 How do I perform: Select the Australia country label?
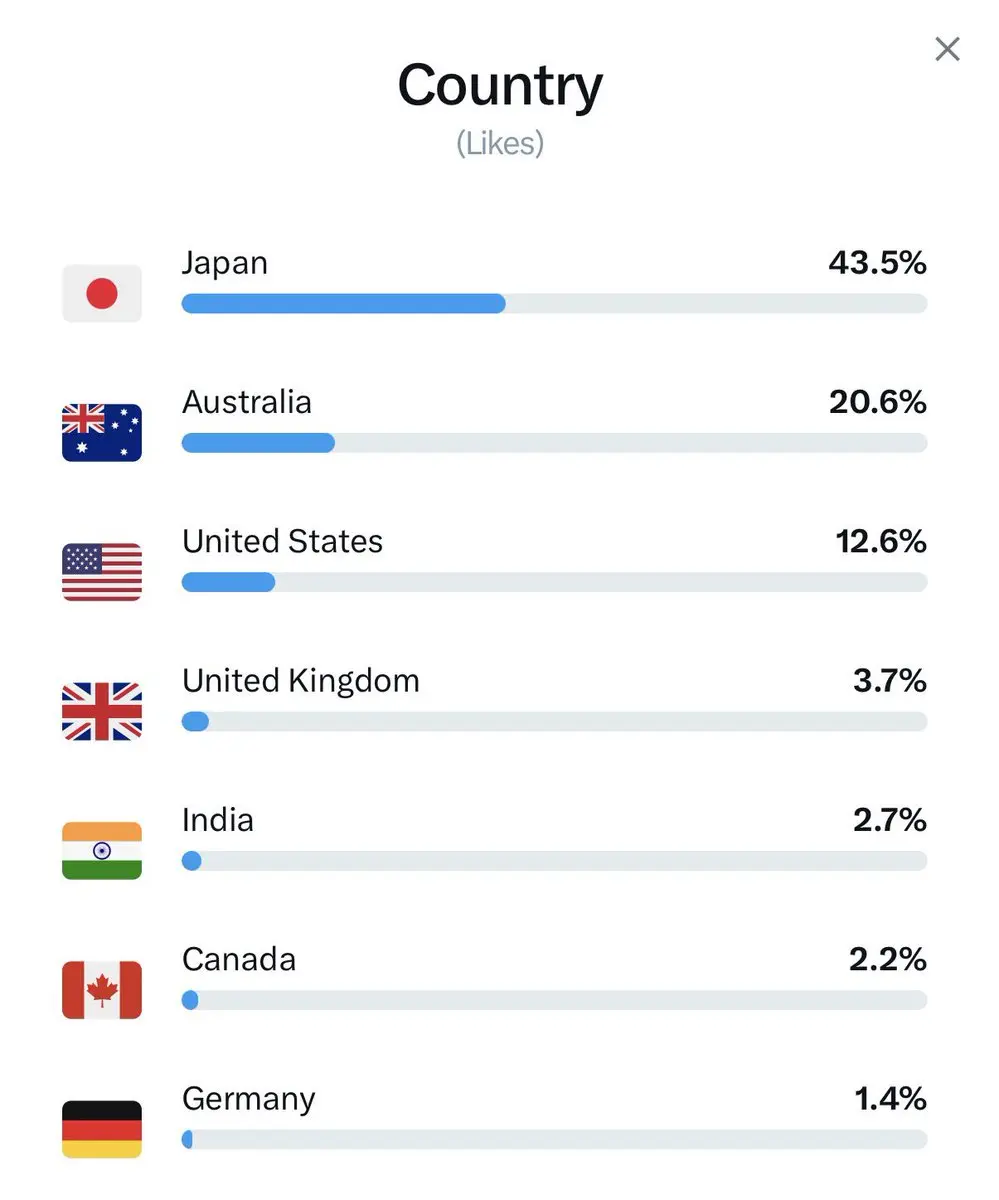pyautogui.click(x=247, y=402)
